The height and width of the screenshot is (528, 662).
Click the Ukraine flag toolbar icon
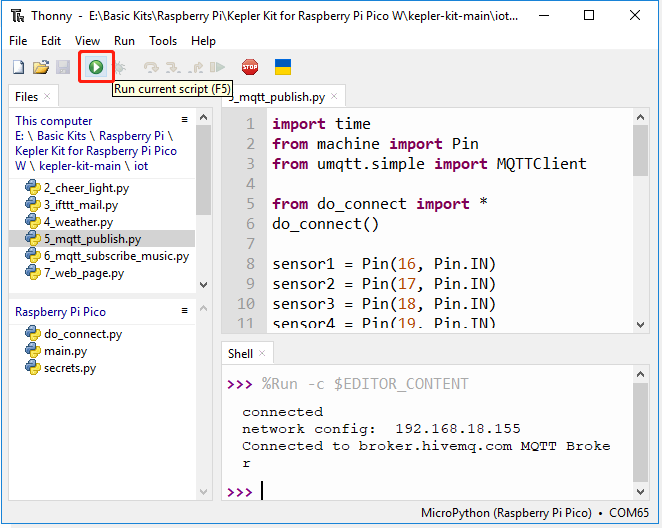point(283,67)
